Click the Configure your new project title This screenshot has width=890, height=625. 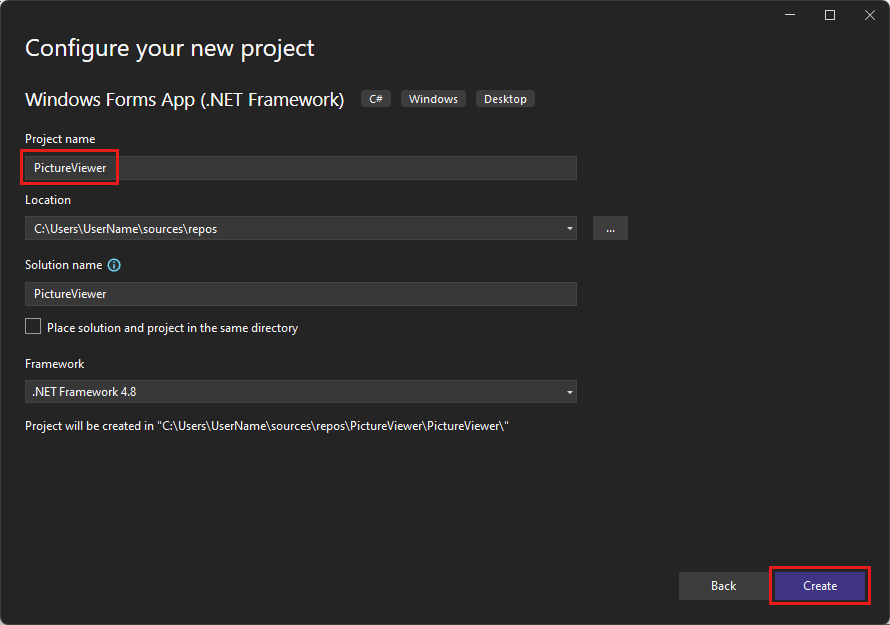pyautogui.click(x=168, y=48)
